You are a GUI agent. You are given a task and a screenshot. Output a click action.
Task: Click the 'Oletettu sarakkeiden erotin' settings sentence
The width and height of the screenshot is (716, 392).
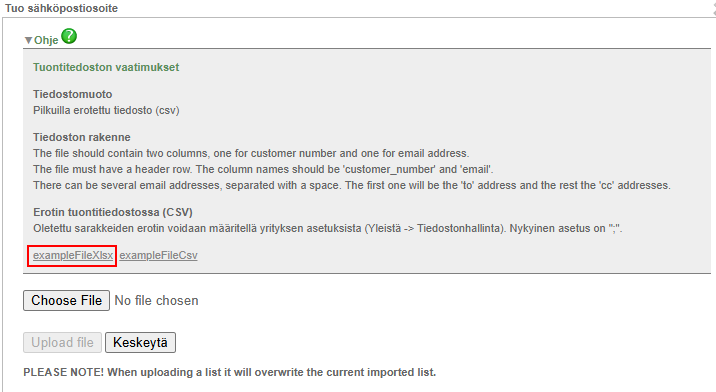pyautogui.click(x=328, y=228)
